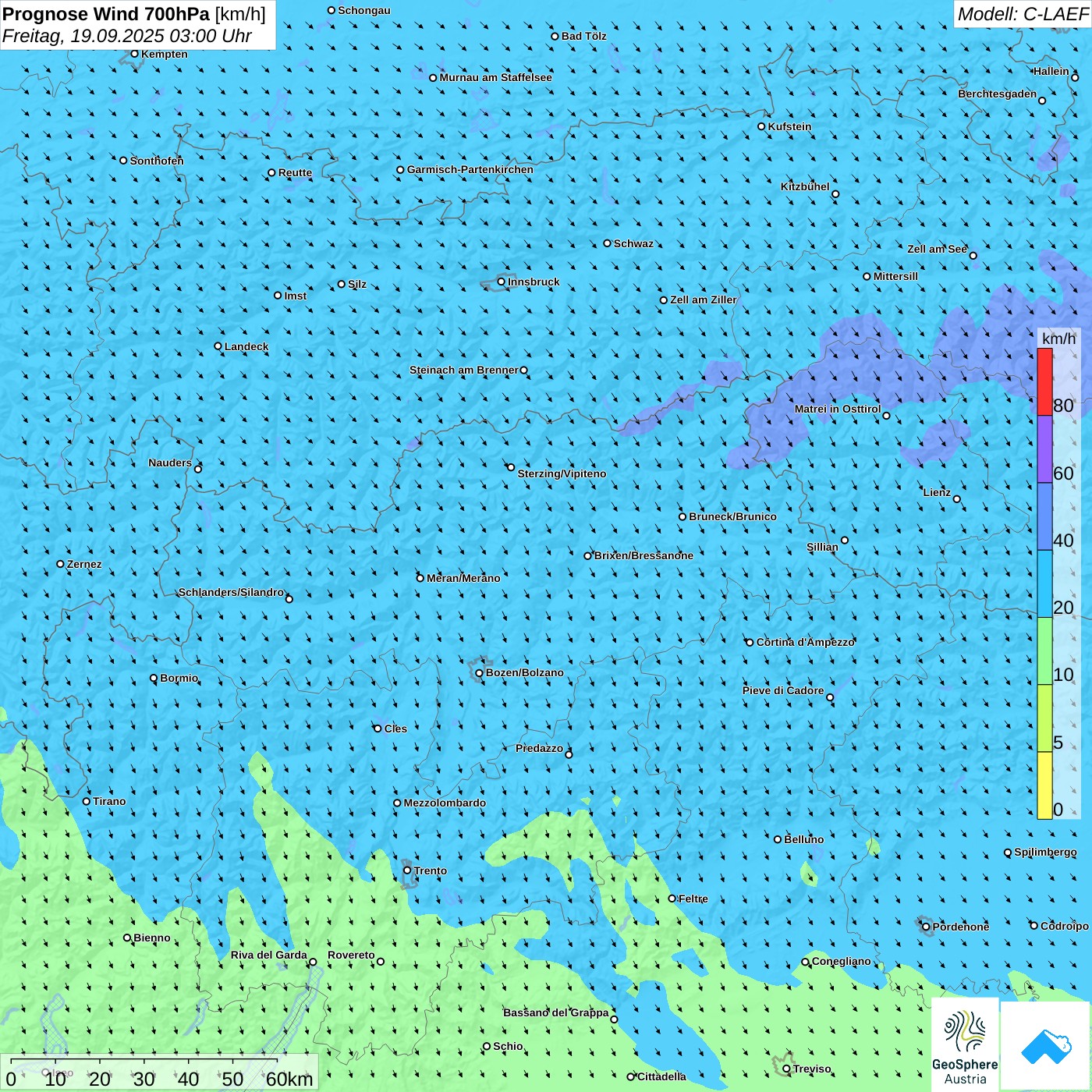Click the 'Brixen/Bressanone' label
Screen dimensions: 1092x1092
pyautogui.click(x=644, y=555)
